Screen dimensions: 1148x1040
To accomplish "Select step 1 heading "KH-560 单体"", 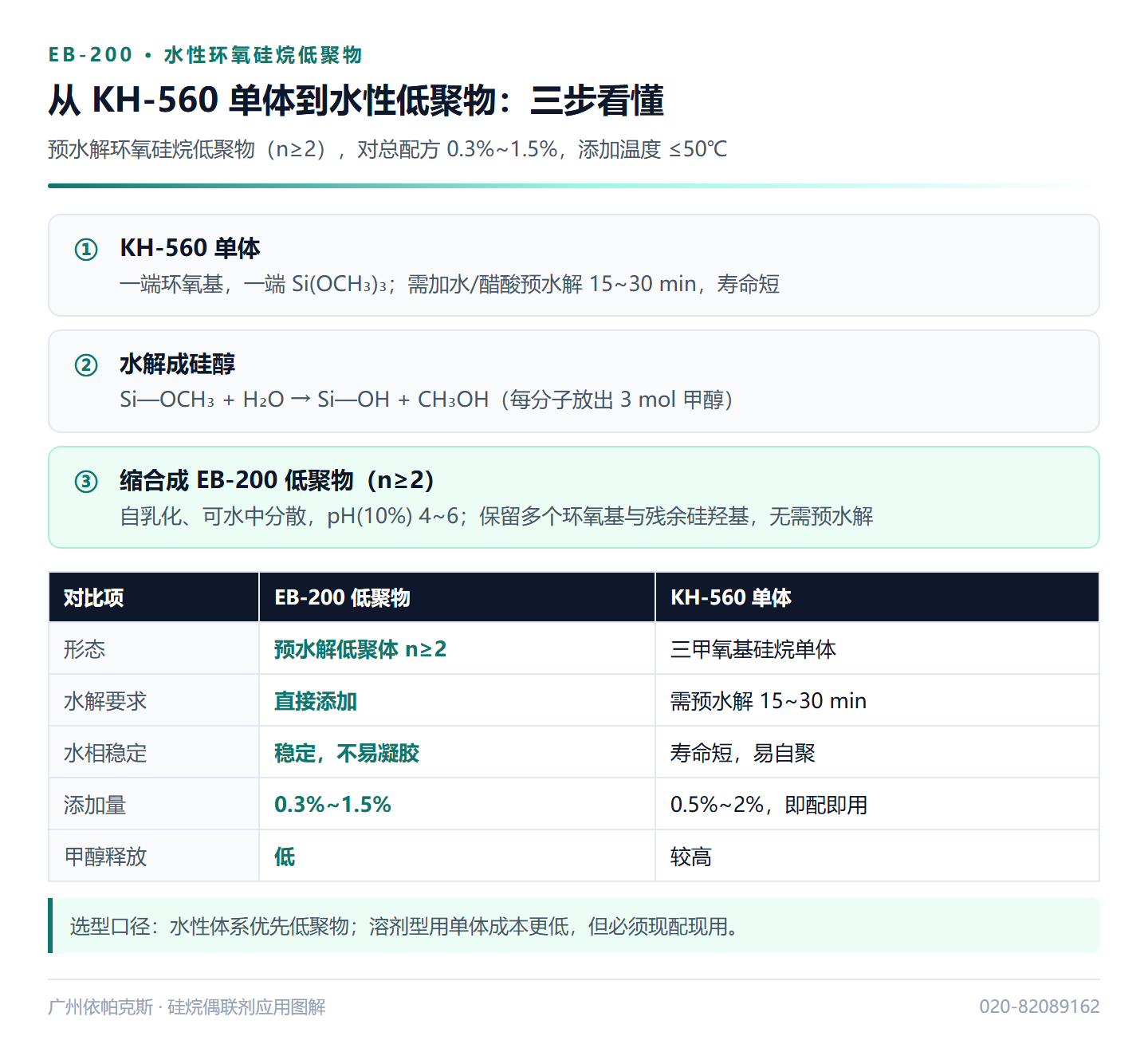I will [x=190, y=248].
